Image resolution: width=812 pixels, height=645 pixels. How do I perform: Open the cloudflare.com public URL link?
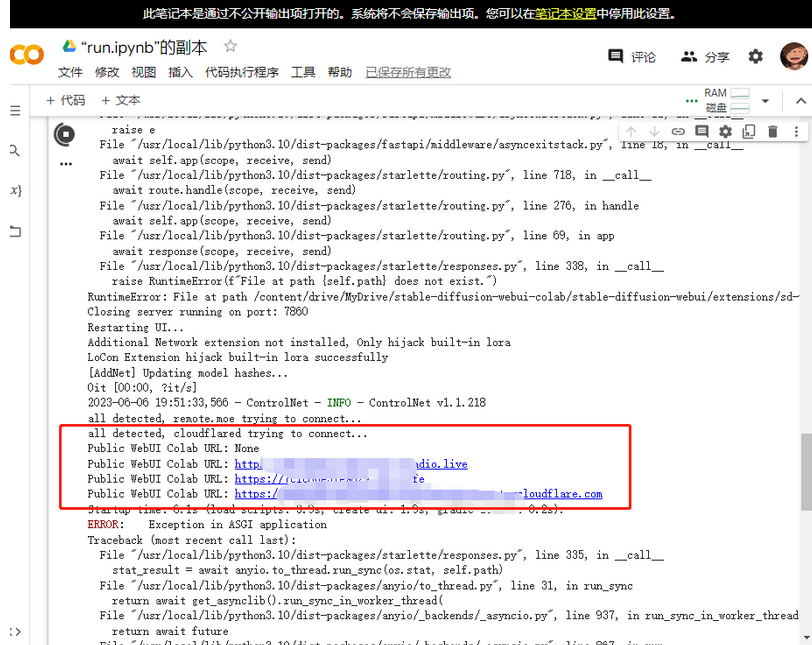coord(418,494)
